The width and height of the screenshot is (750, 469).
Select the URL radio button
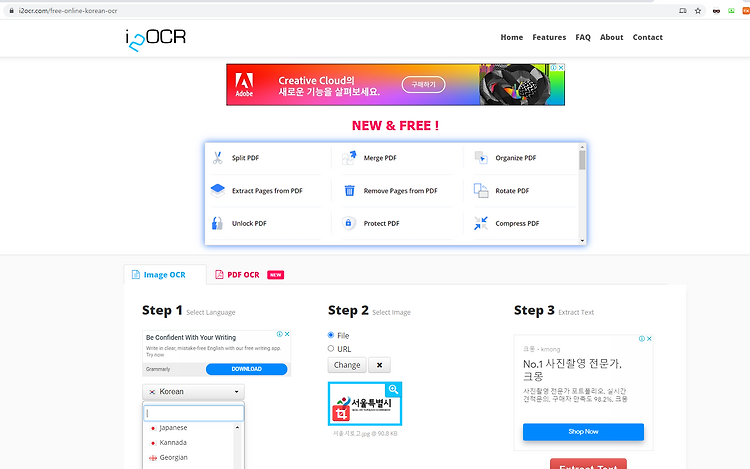tap(331, 349)
